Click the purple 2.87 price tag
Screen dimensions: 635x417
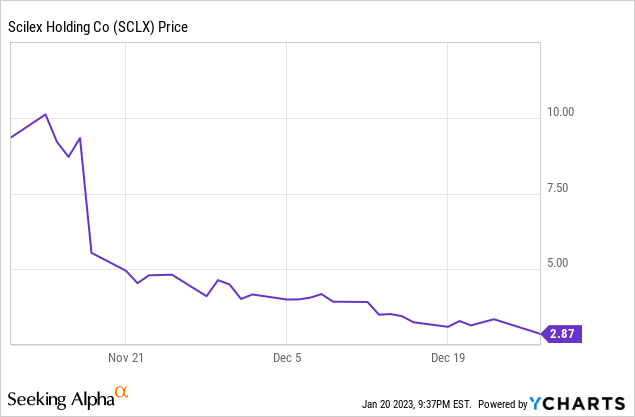pyautogui.click(x=560, y=335)
